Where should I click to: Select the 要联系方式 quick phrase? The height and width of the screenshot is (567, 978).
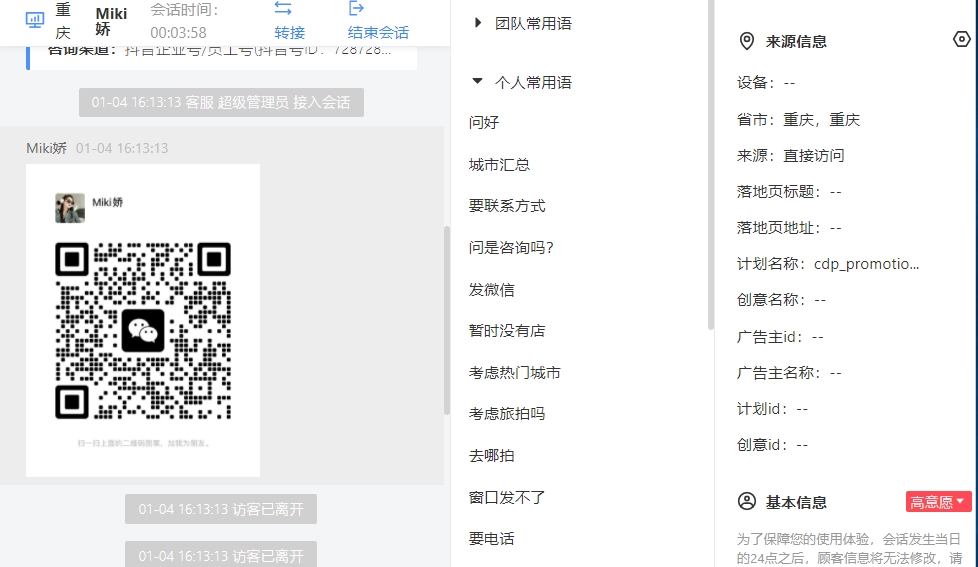[507, 206]
